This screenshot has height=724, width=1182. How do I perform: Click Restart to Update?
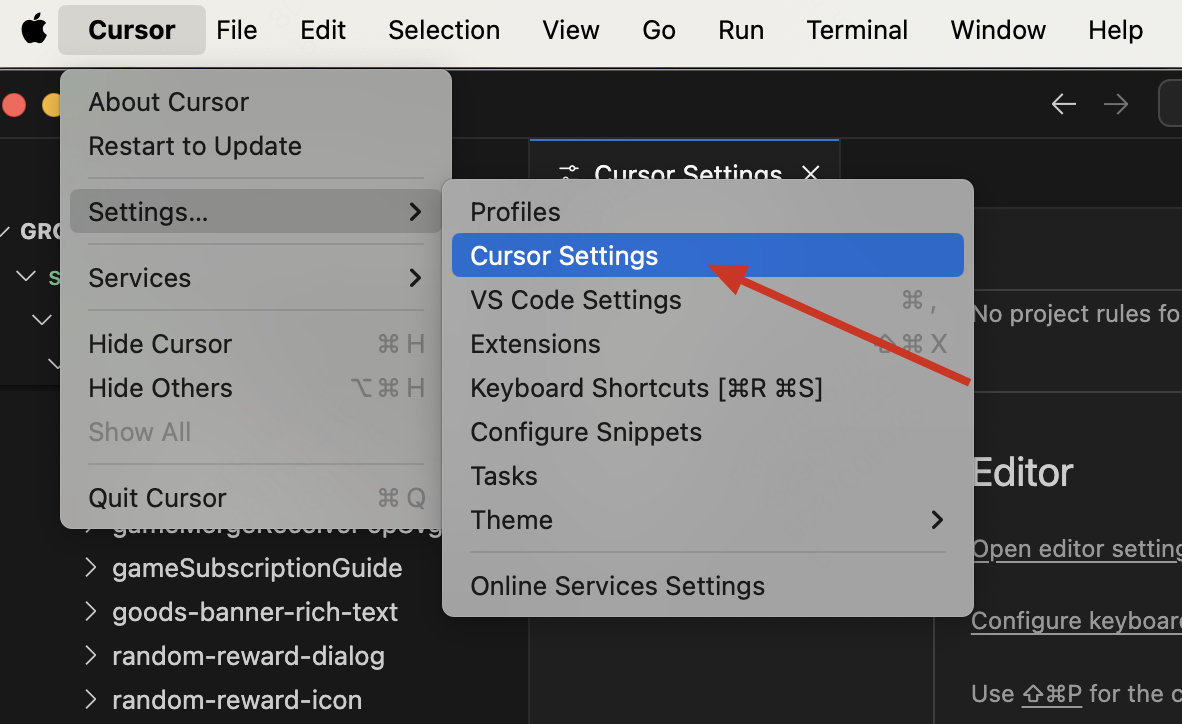(x=195, y=146)
